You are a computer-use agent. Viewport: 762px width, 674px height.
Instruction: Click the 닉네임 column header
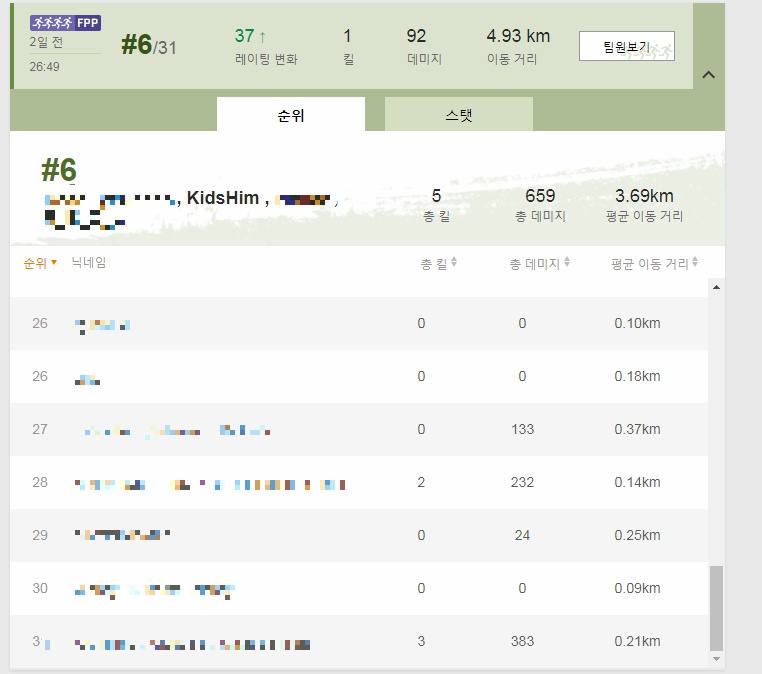pyautogui.click(x=89, y=262)
